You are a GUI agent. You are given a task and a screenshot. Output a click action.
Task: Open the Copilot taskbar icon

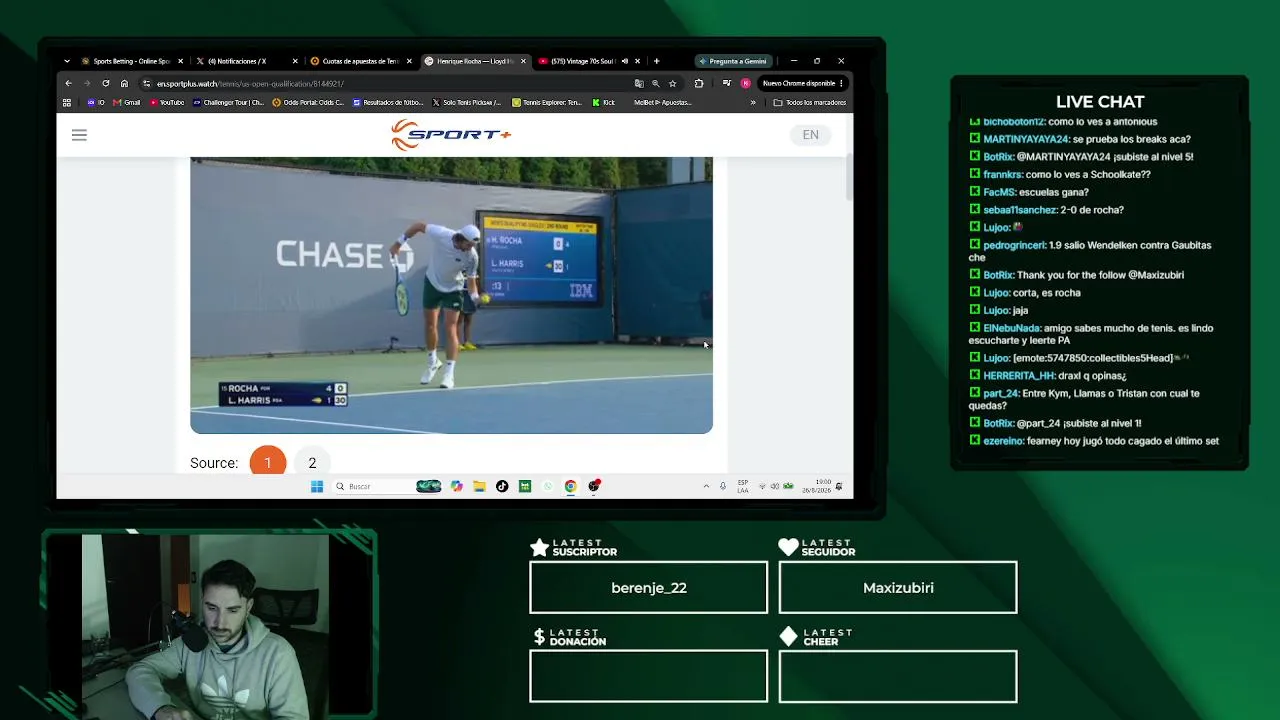pos(457,486)
